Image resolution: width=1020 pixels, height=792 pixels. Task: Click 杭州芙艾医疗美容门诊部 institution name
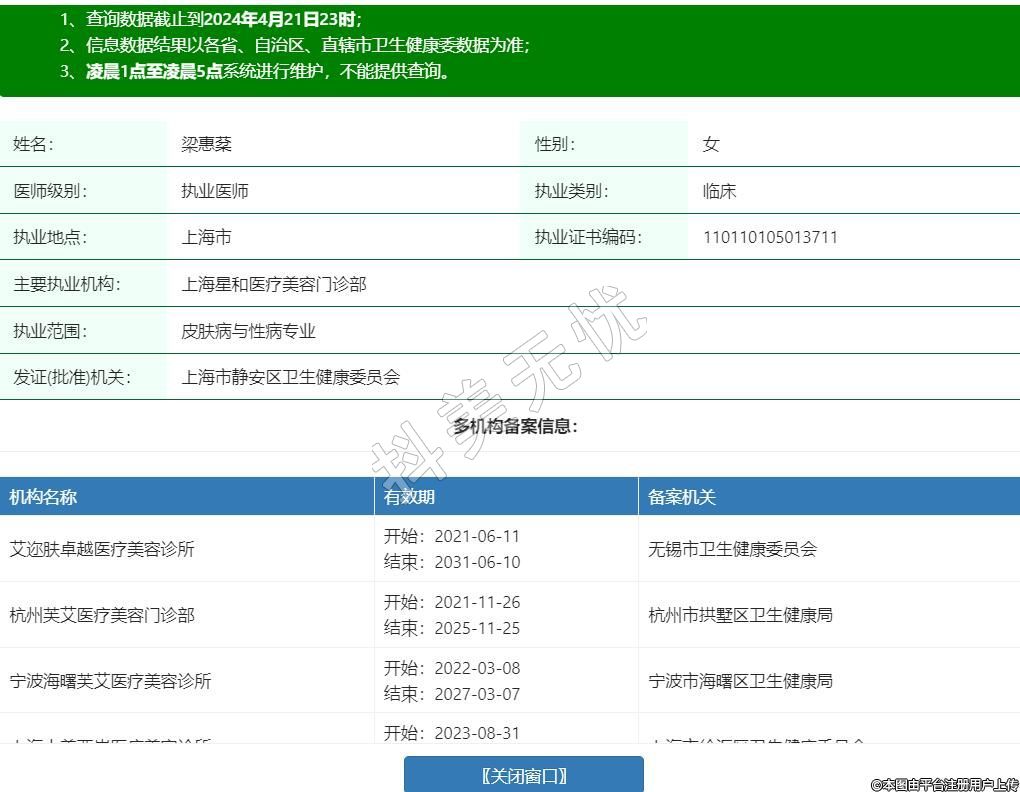coord(102,615)
